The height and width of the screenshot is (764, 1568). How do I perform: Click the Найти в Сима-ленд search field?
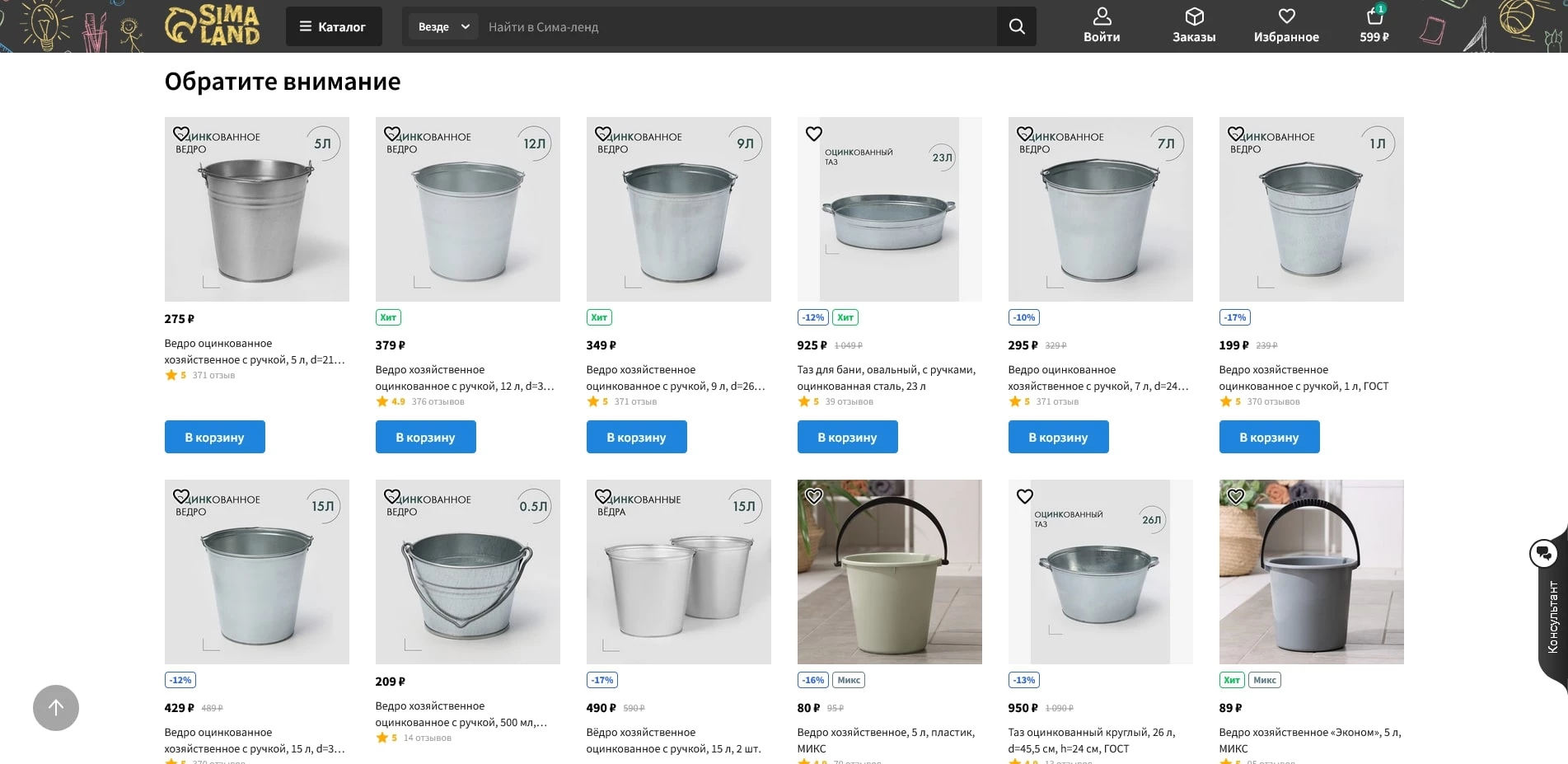click(737, 26)
